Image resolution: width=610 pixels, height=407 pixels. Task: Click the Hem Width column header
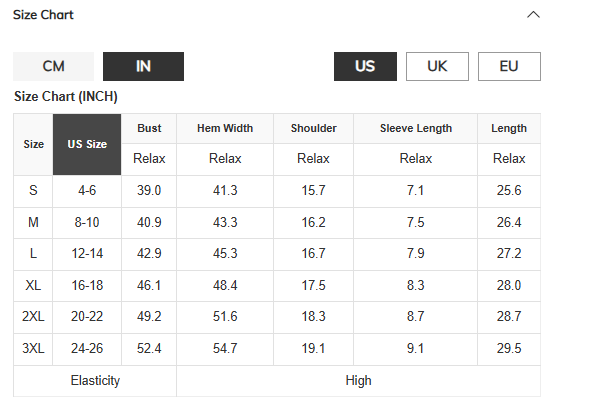[x=225, y=128]
